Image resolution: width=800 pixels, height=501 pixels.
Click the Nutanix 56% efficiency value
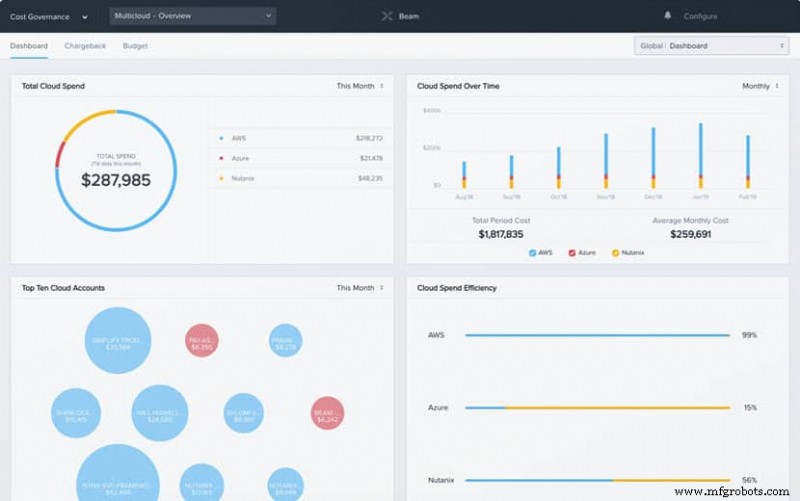point(749,480)
